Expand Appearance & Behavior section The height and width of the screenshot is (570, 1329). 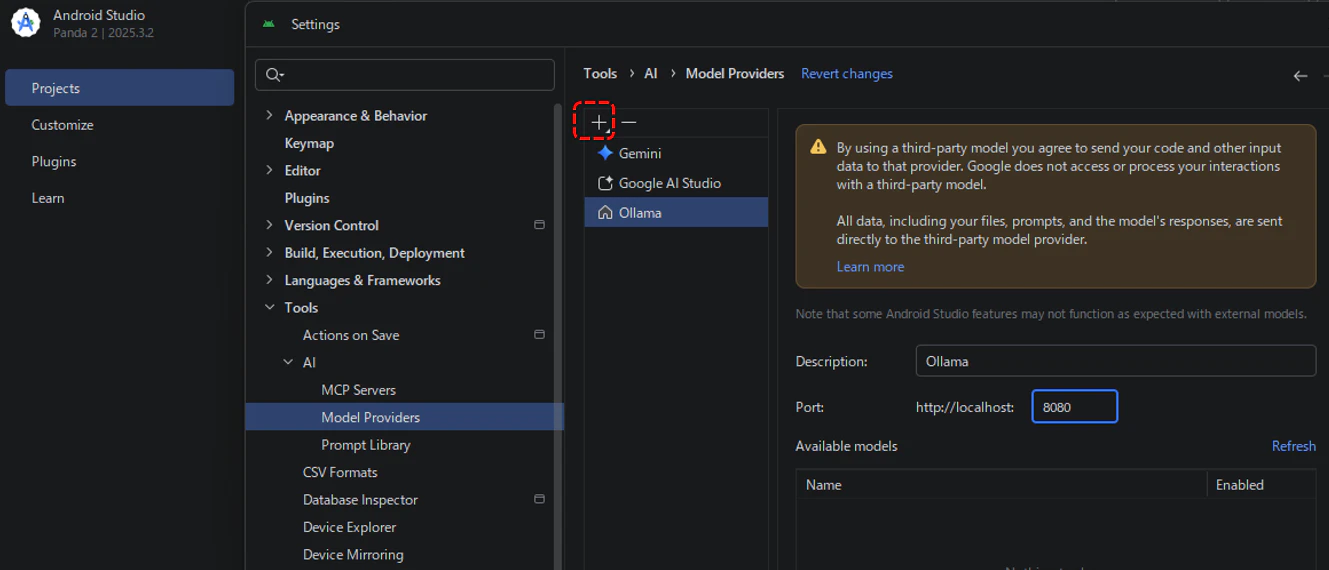[269, 115]
